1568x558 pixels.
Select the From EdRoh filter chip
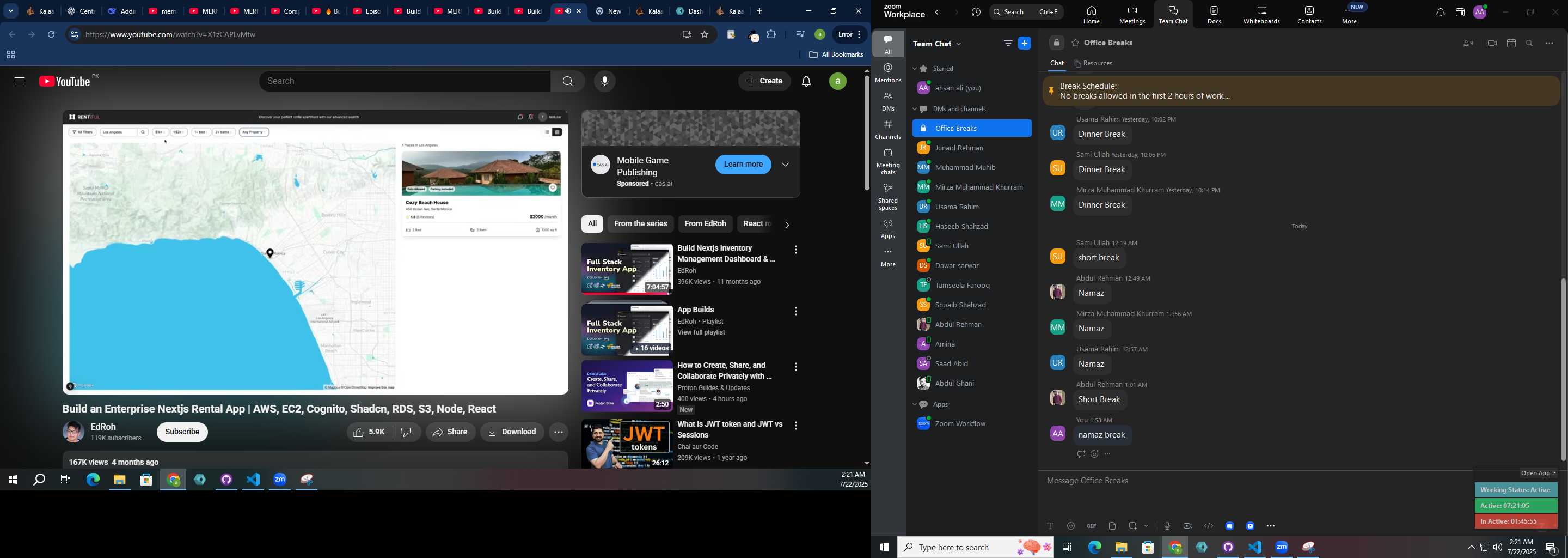pos(705,224)
